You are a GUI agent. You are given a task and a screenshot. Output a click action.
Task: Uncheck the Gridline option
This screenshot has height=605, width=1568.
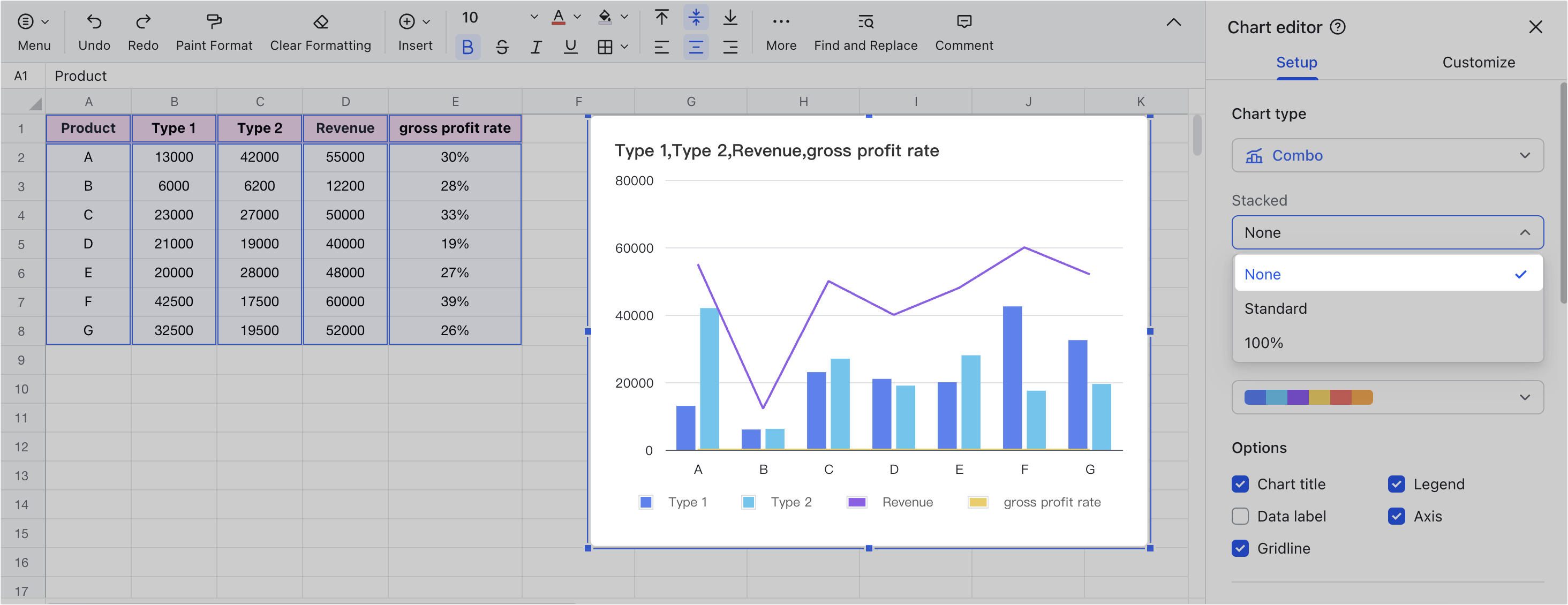[x=1240, y=548]
